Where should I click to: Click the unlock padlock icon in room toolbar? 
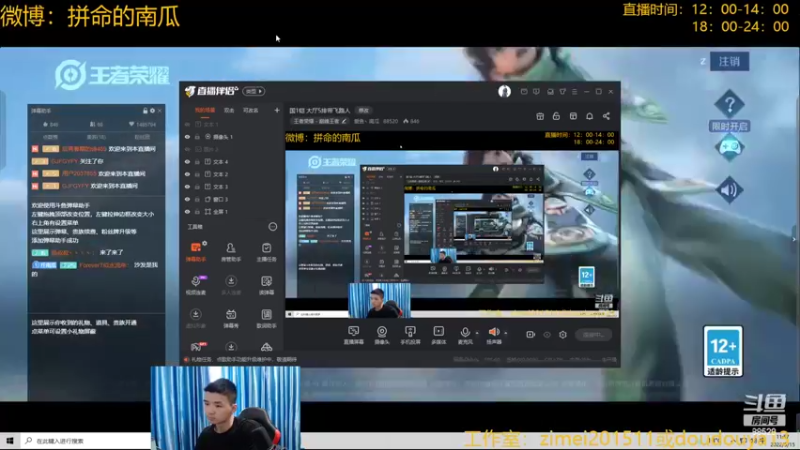tap(556, 116)
